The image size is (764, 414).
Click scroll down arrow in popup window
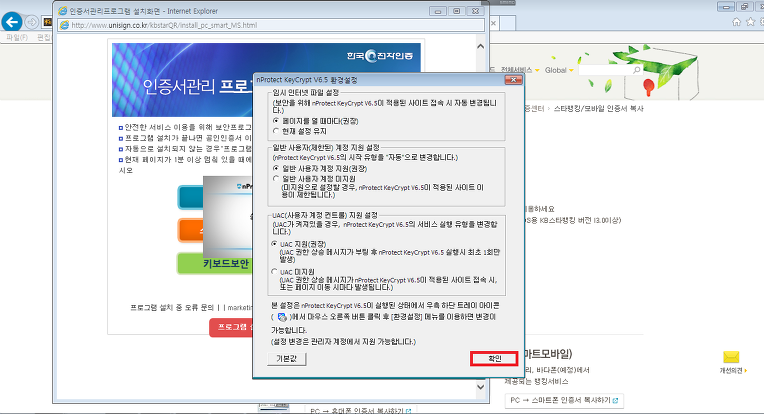tap(480, 387)
